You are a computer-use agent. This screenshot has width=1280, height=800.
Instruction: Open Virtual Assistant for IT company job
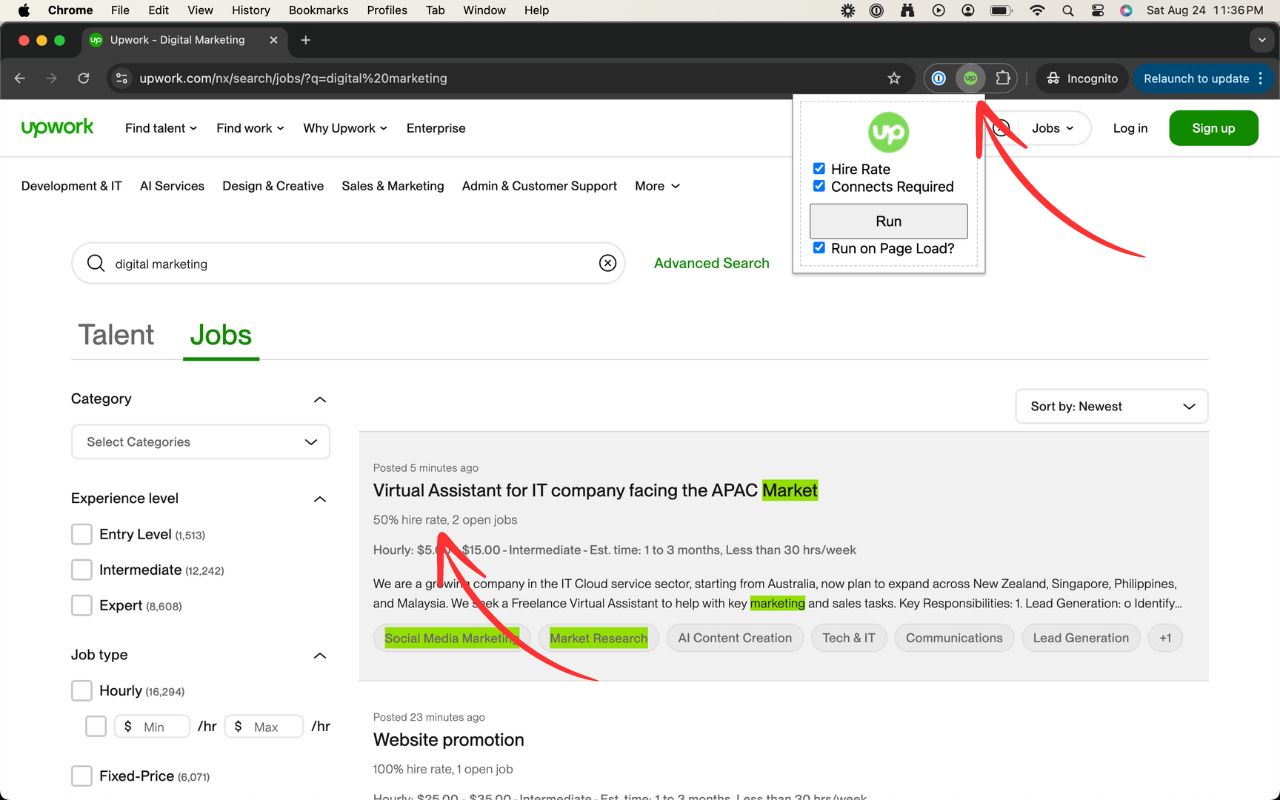click(x=595, y=490)
